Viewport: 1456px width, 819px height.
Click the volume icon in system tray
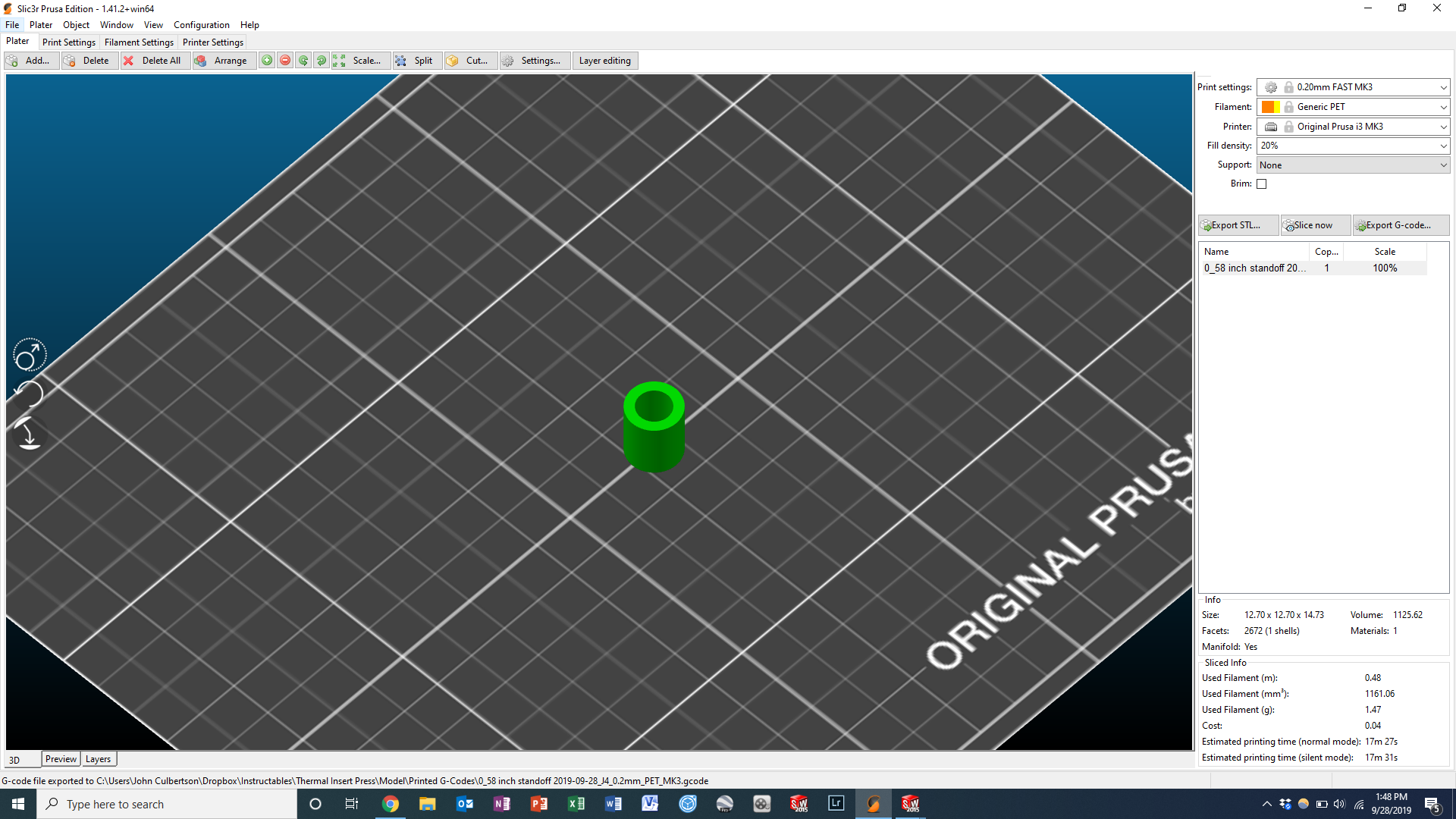(1339, 804)
